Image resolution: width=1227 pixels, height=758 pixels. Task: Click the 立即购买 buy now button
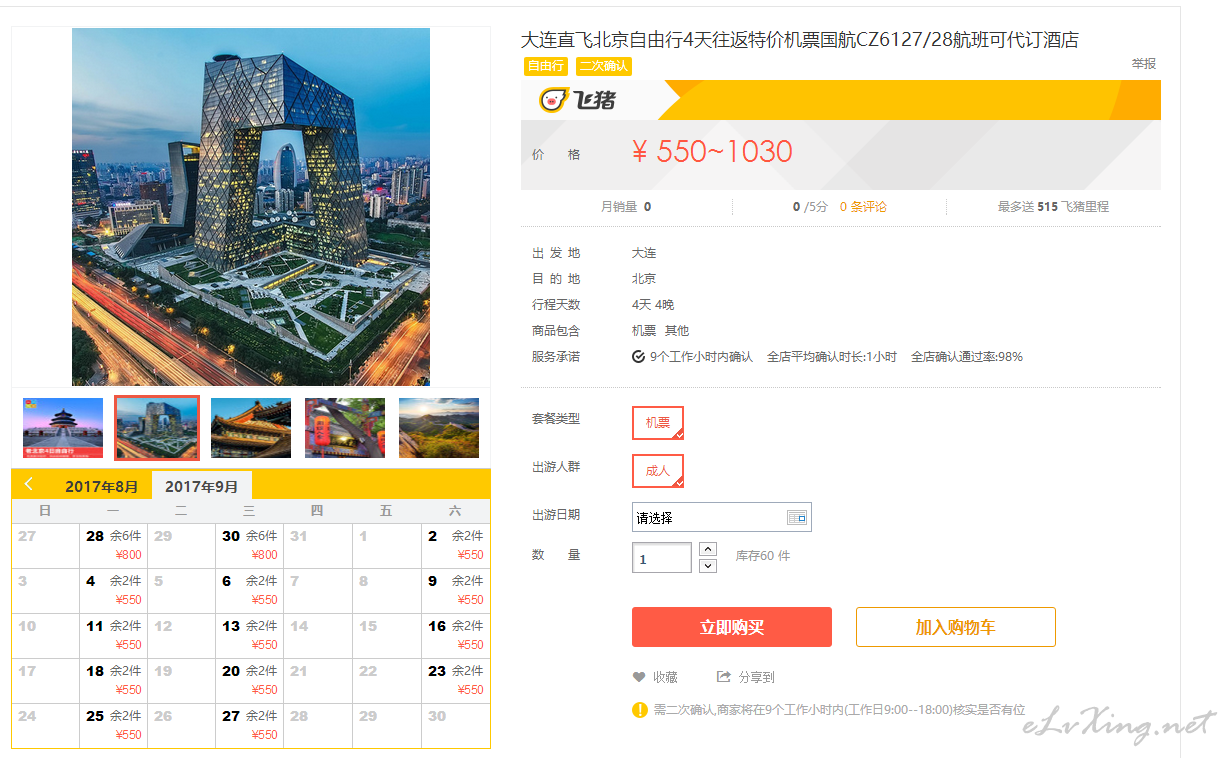point(731,627)
